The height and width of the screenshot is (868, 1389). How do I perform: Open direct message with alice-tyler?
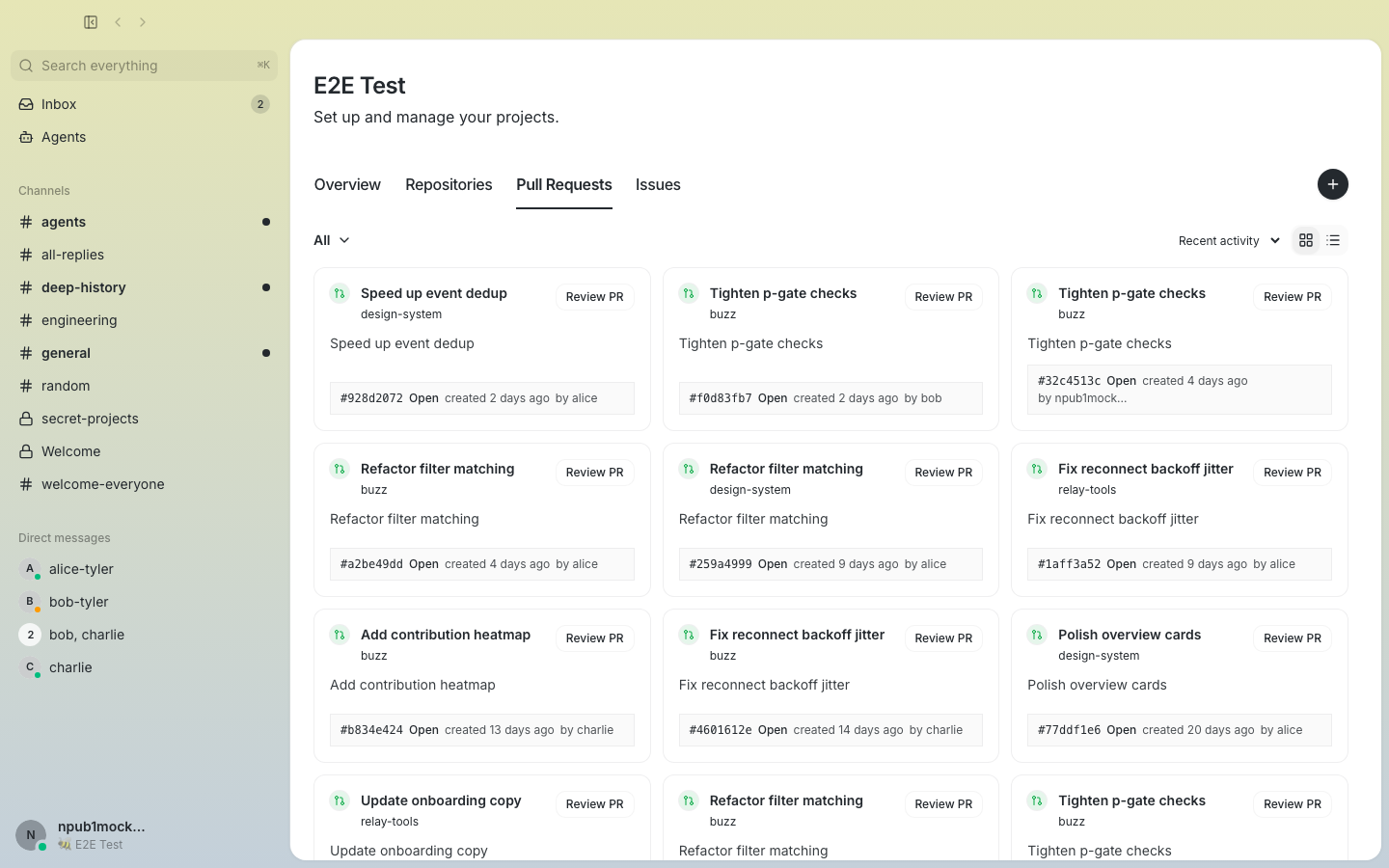(144, 569)
